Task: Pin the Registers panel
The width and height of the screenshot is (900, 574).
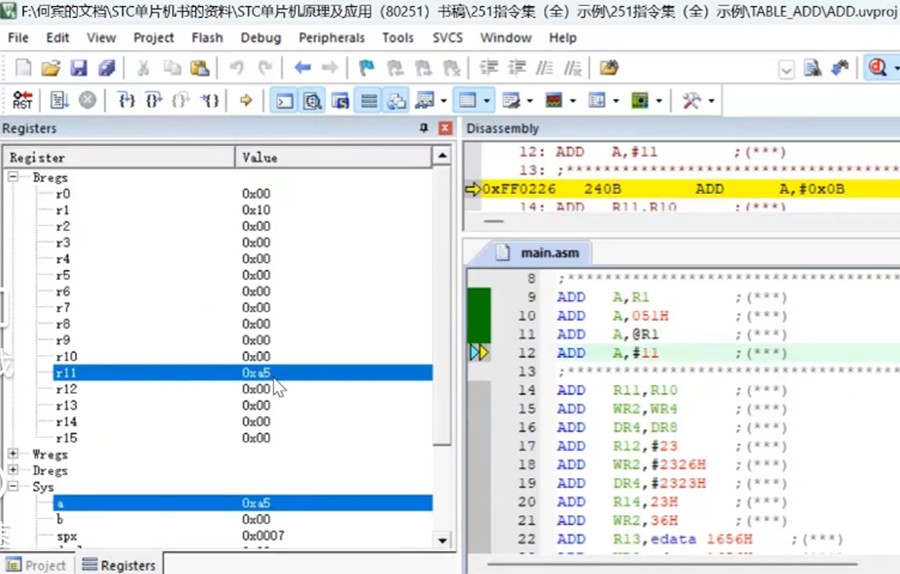Action: coord(424,128)
